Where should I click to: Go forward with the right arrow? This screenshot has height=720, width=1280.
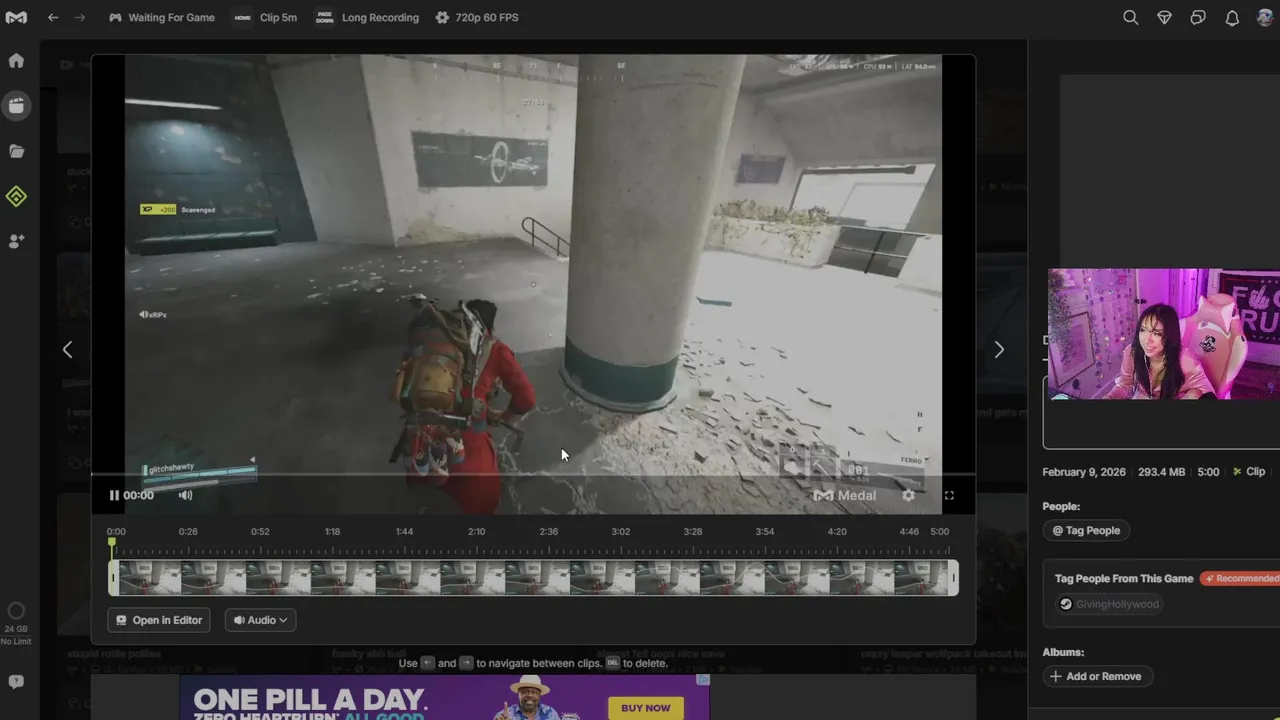tap(80, 17)
